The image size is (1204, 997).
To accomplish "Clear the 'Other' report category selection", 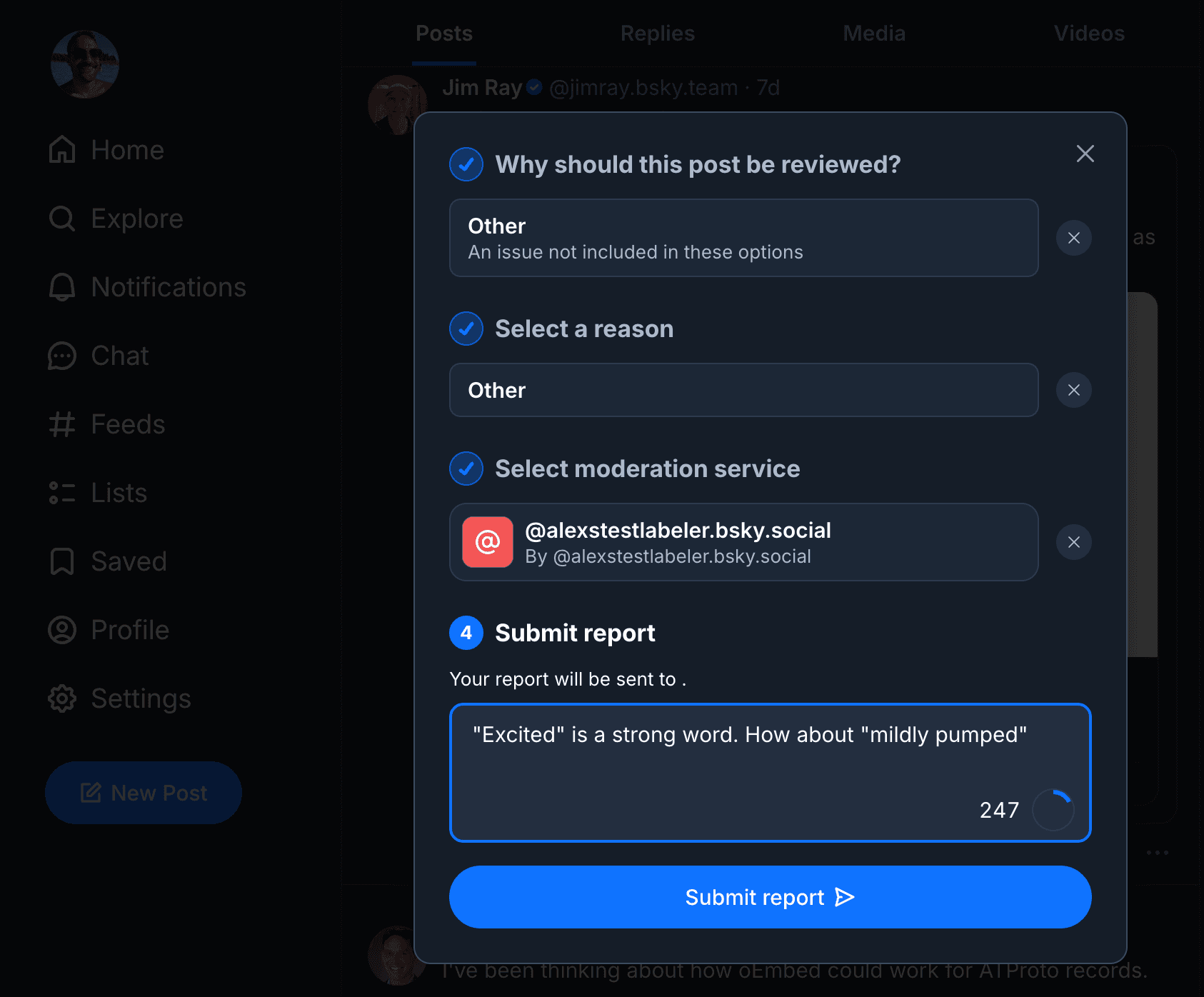I will [1073, 238].
